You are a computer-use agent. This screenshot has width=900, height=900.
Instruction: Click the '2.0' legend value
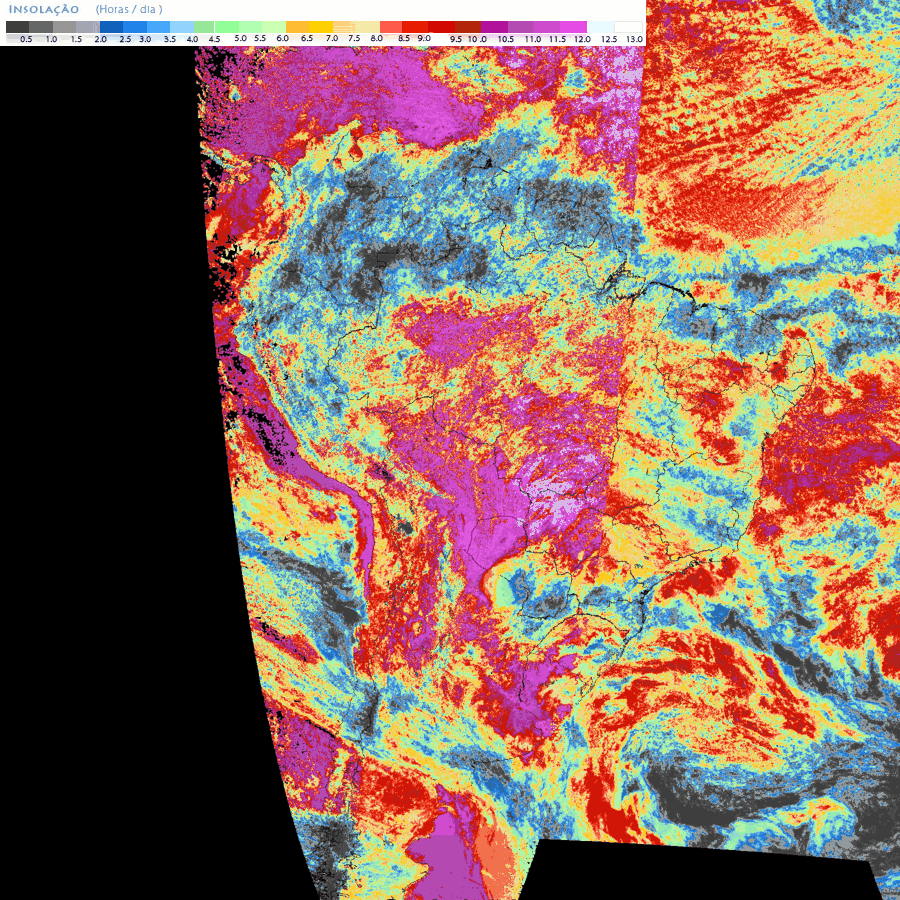tap(100, 39)
